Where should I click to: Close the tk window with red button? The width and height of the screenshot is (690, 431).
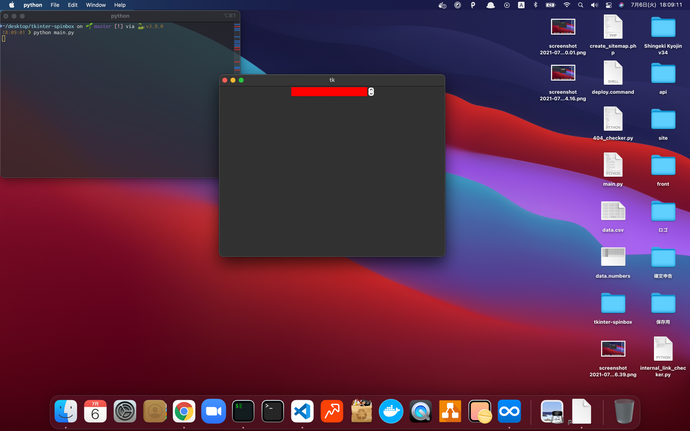(x=225, y=80)
